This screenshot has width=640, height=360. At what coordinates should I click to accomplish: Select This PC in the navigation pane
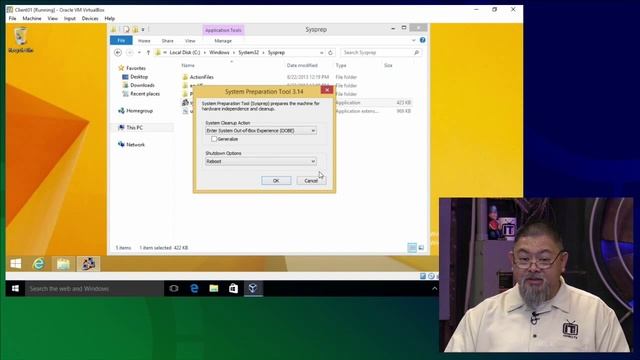134,128
